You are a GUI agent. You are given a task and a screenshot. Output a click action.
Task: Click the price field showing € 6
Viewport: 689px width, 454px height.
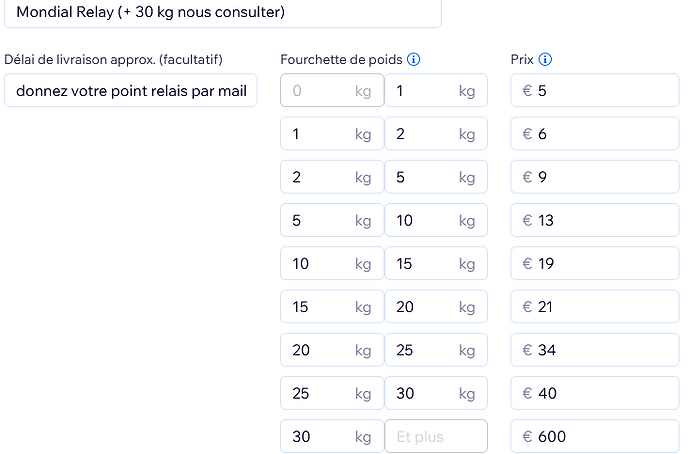595,134
